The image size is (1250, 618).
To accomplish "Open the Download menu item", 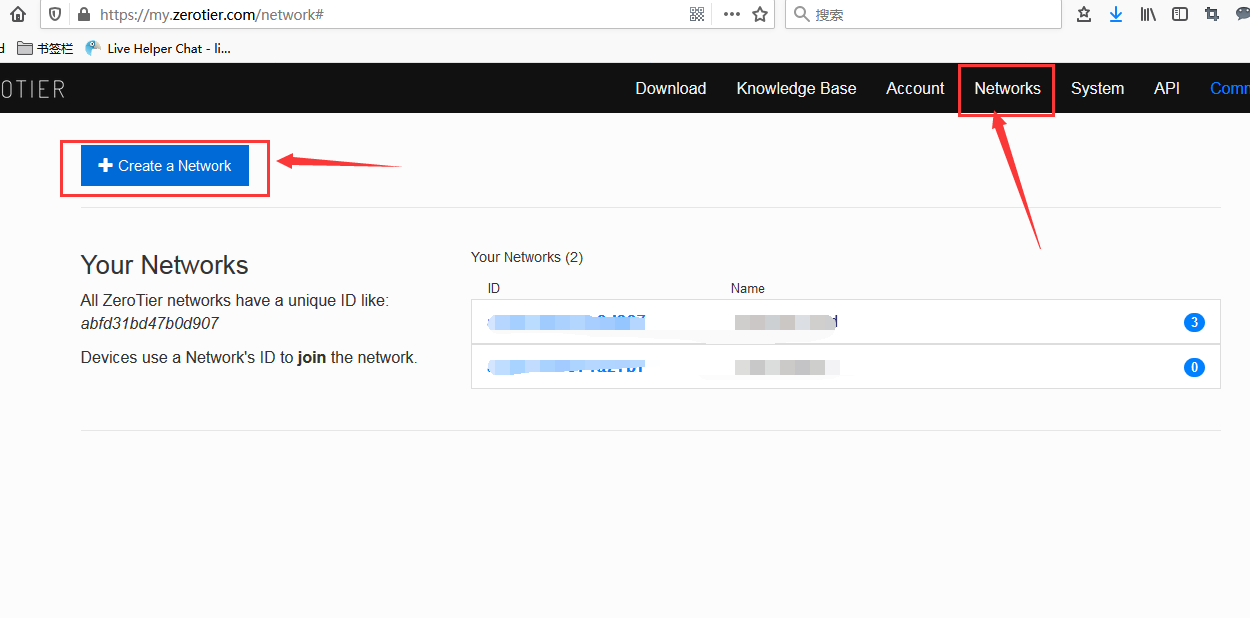I will point(670,88).
